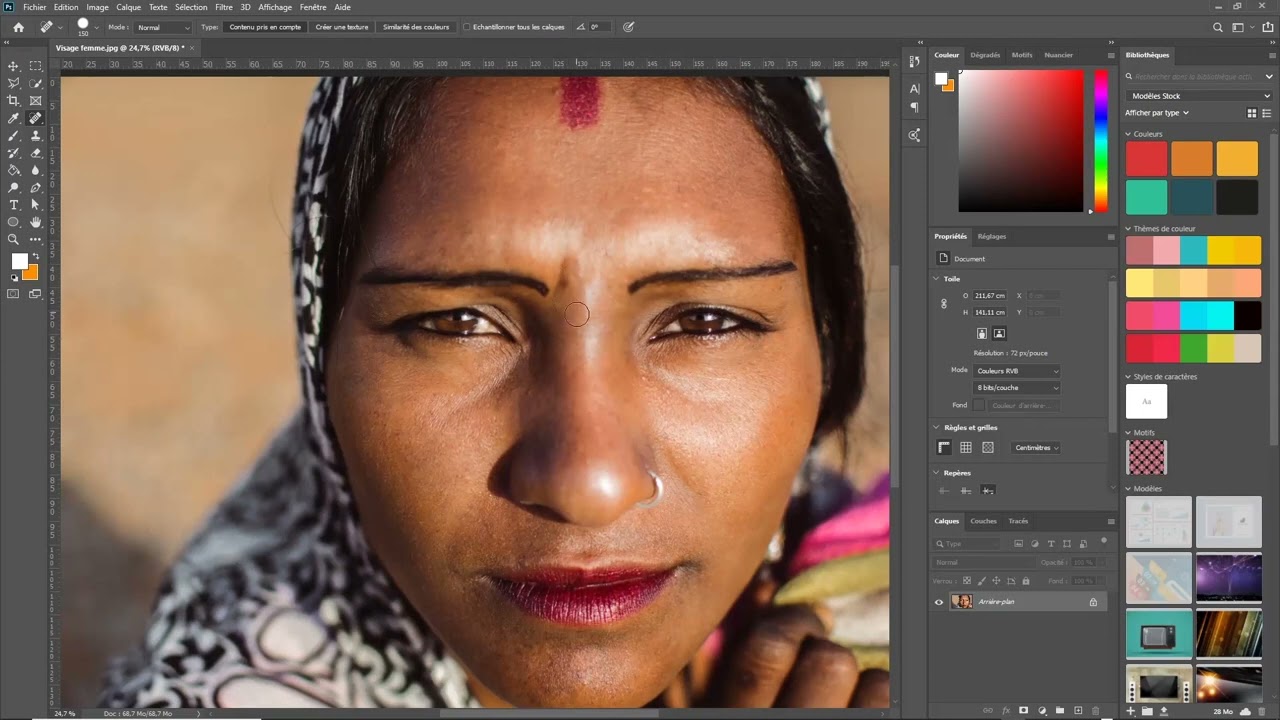Click Similarité des couleurs button
Screen dimensions: 1280x720
[416, 27]
